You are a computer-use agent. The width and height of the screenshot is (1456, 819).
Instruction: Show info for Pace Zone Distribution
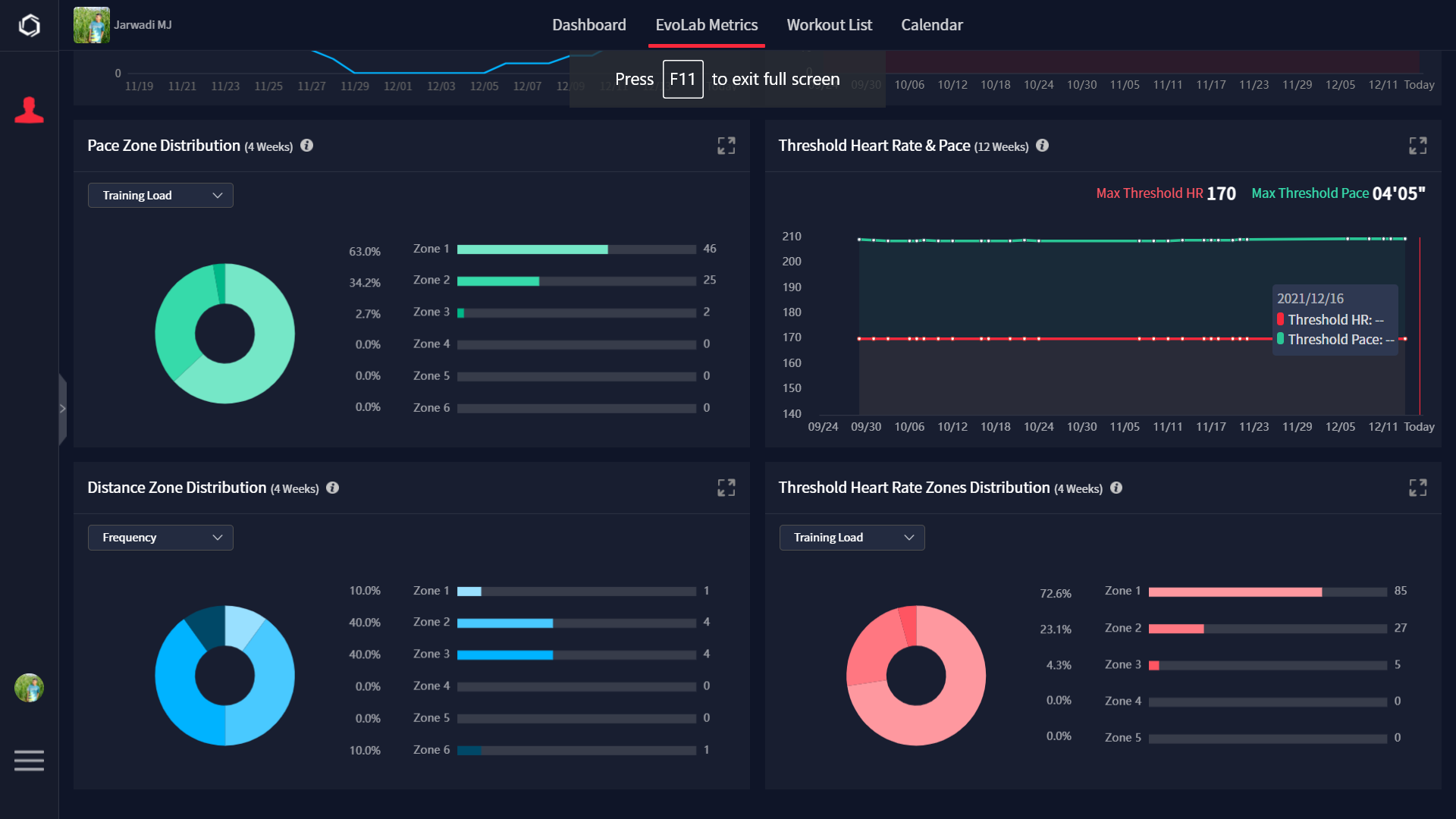(306, 146)
